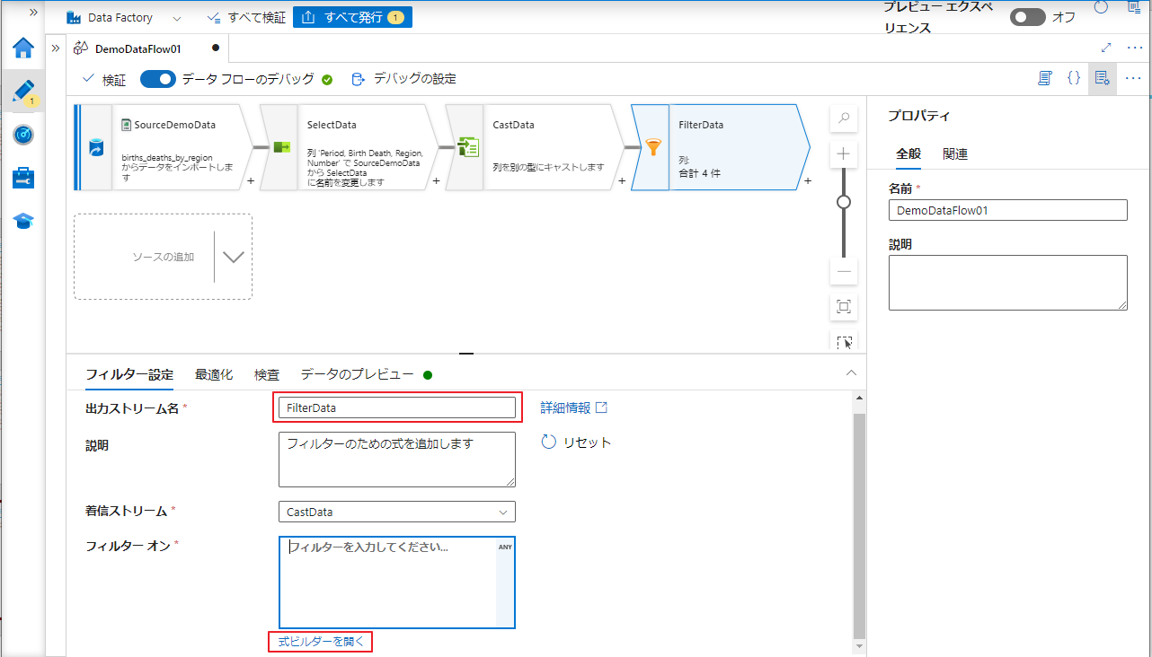Image resolution: width=1152 pixels, height=657 pixels.
Task: Toggle data flow debug switch
Action: click(x=158, y=79)
